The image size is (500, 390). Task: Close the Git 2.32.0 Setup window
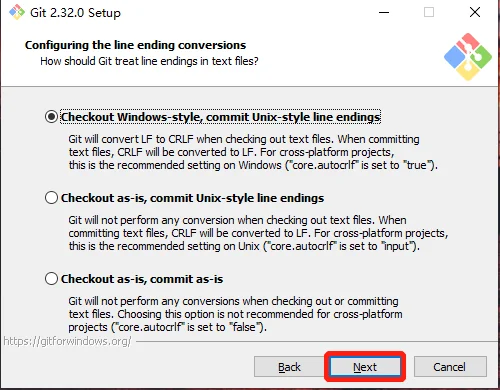475,12
